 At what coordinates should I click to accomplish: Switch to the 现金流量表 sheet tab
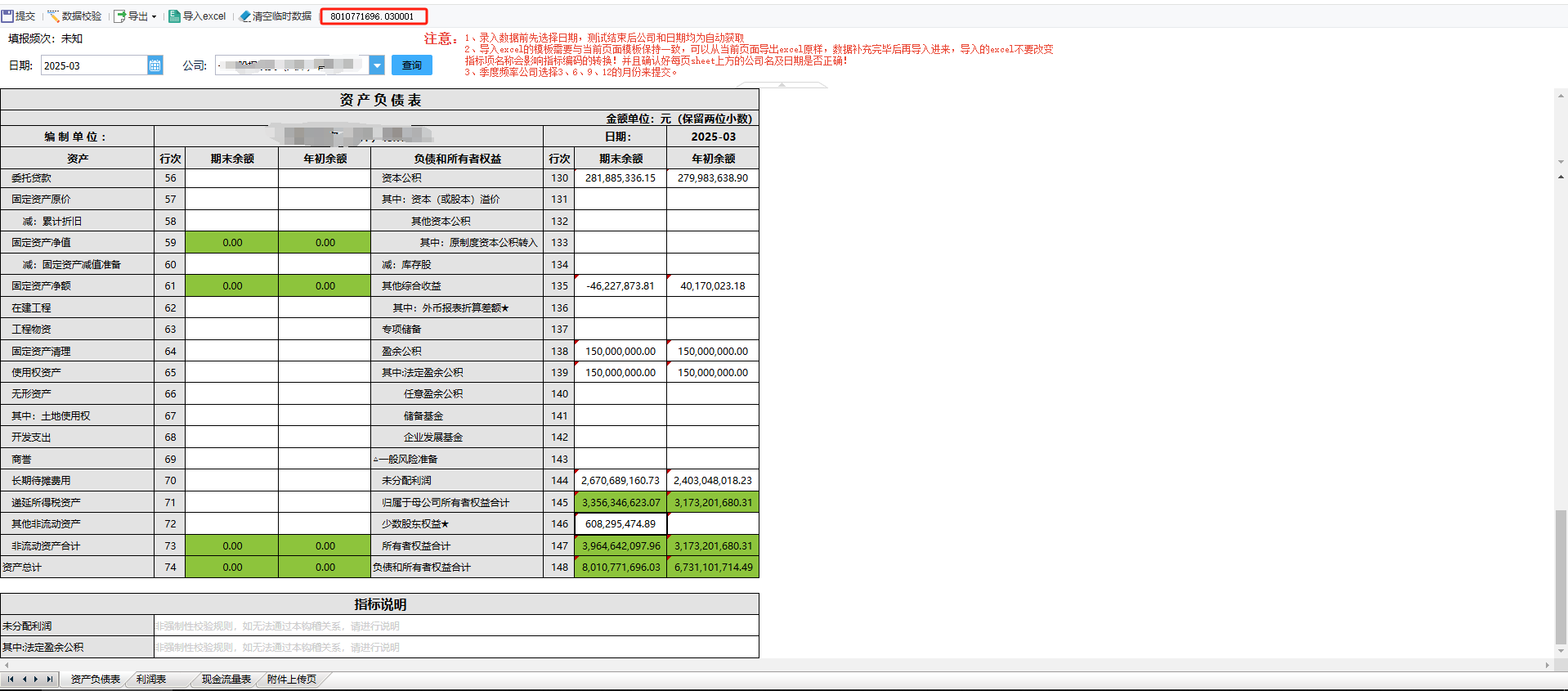[x=226, y=680]
